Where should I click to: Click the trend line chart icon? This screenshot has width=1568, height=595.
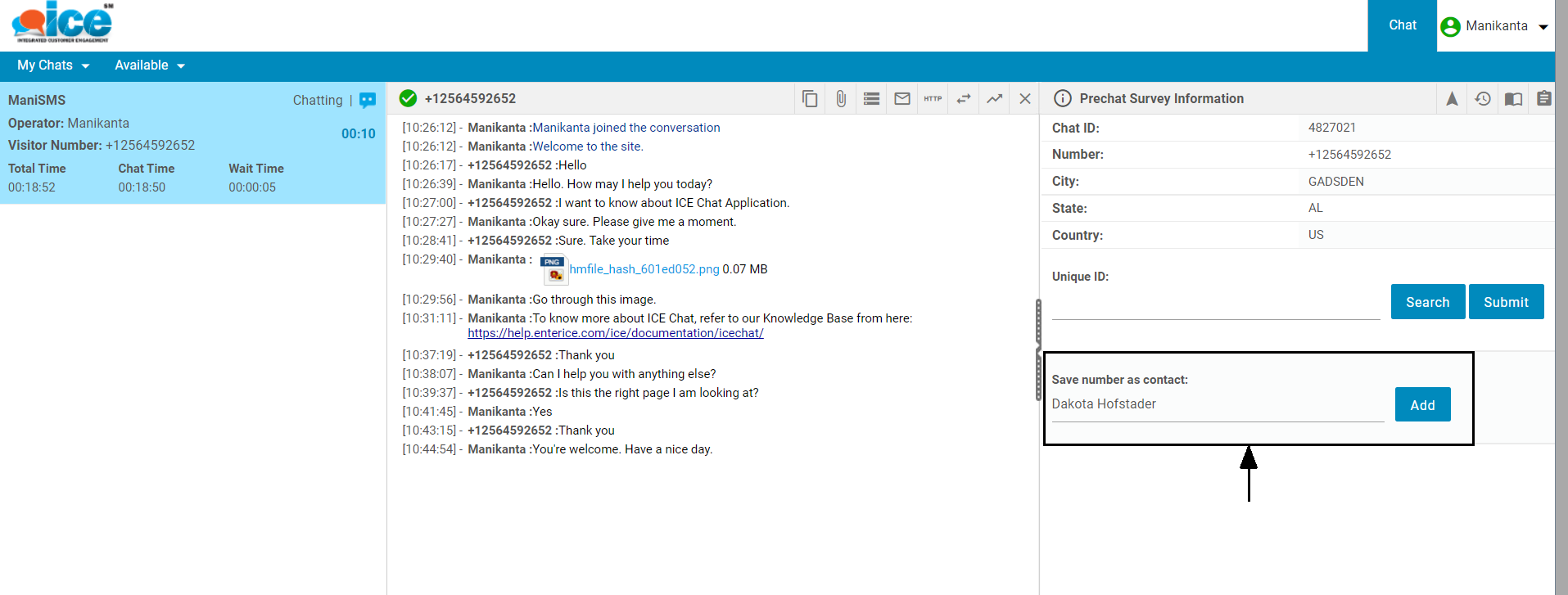pos(994,99)
